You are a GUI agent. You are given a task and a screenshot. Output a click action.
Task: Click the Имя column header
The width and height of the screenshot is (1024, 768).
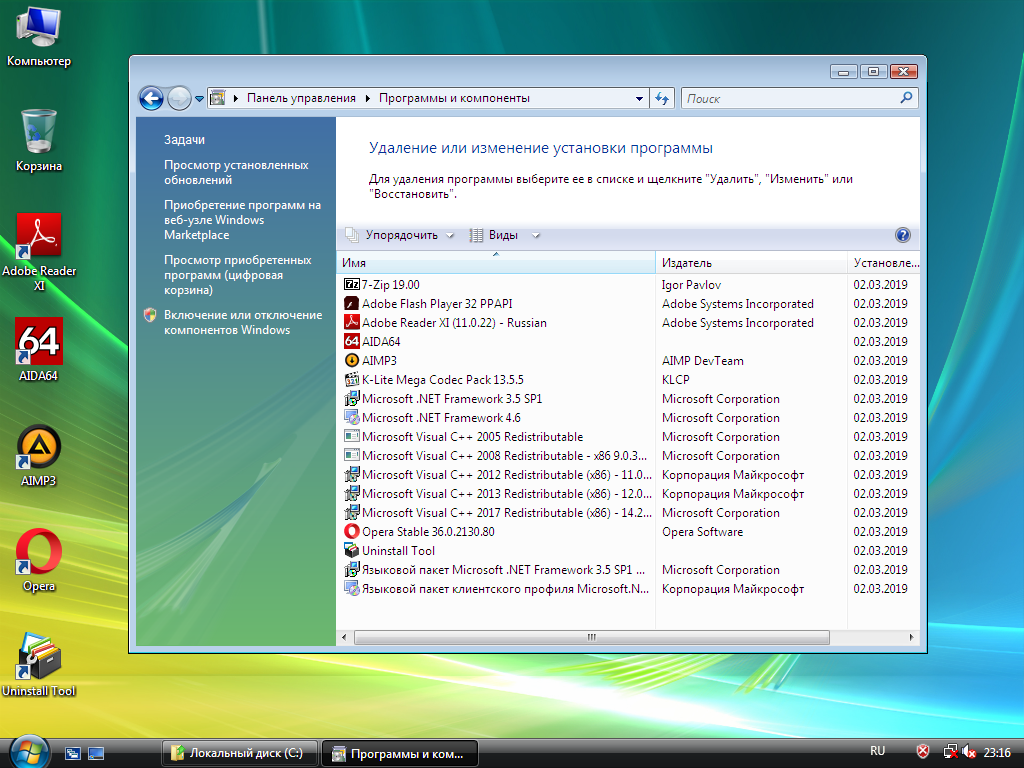(x=495, y=263)
